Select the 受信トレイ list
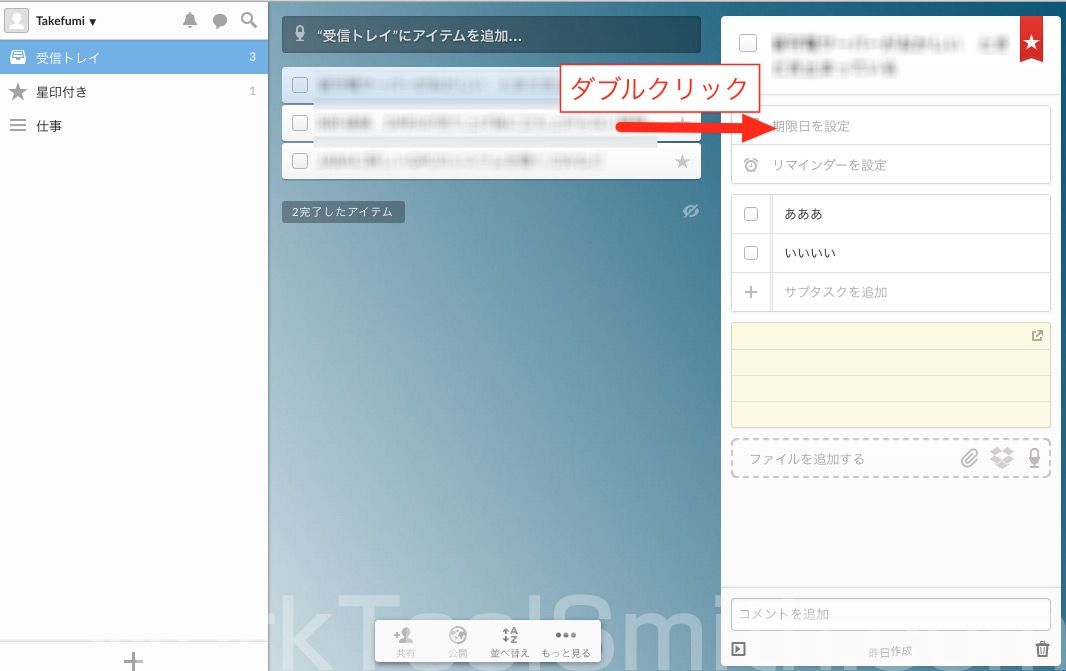1066x671 pixels. coord(134,57)
